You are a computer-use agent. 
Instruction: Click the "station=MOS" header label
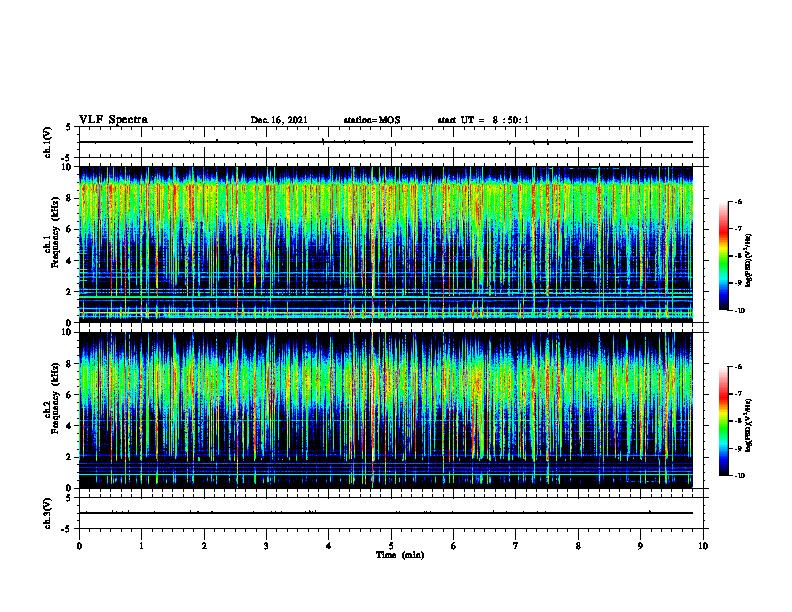click(372, 120)
